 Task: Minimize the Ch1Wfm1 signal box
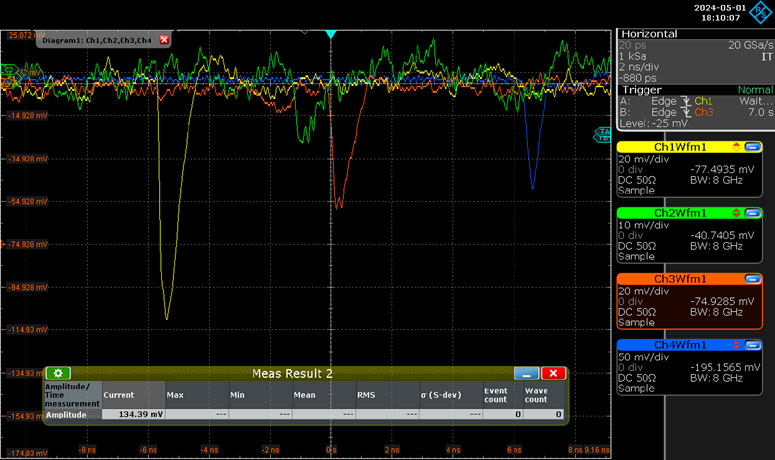tap(752, 147)
